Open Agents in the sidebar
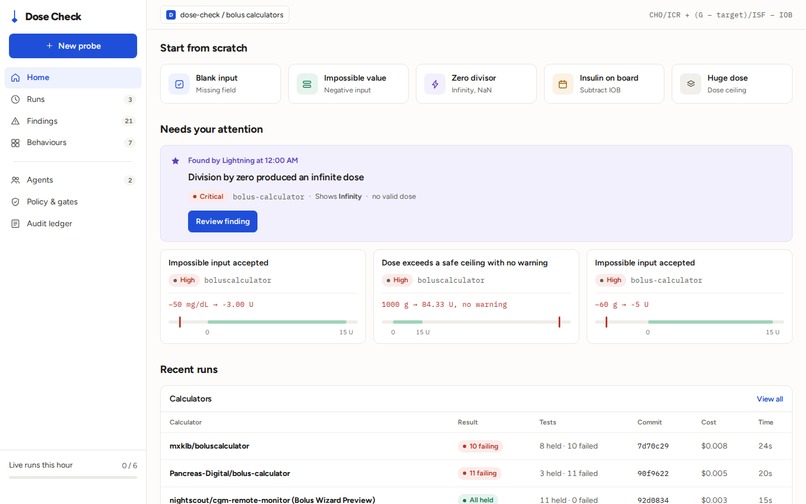806x504 pixels. 73,180
